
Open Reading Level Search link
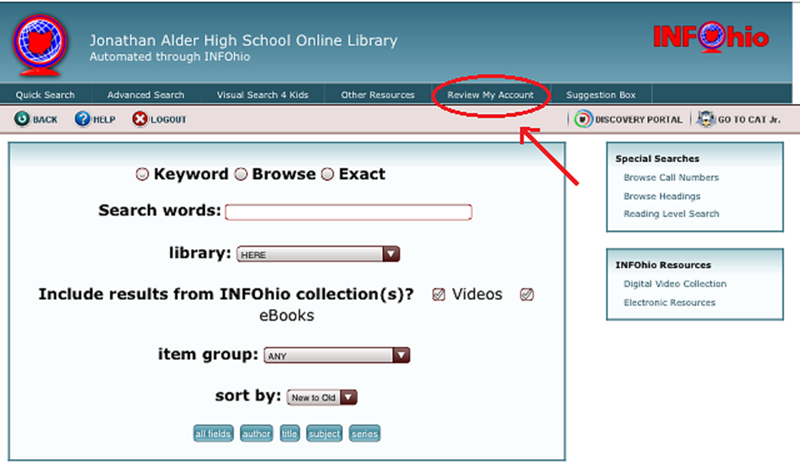pos(671,214)
